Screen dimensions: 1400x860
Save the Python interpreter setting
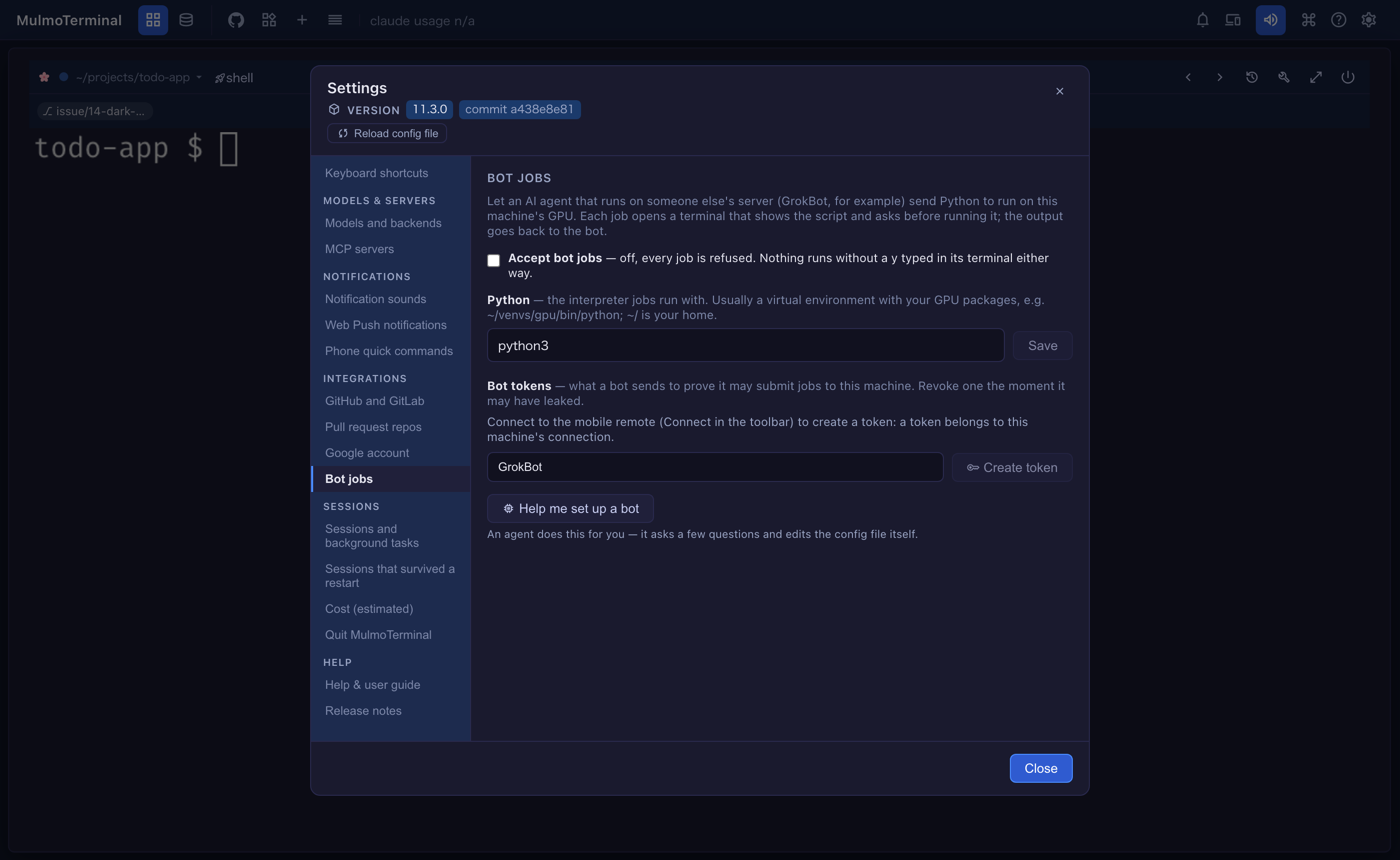click(1042, 345)
